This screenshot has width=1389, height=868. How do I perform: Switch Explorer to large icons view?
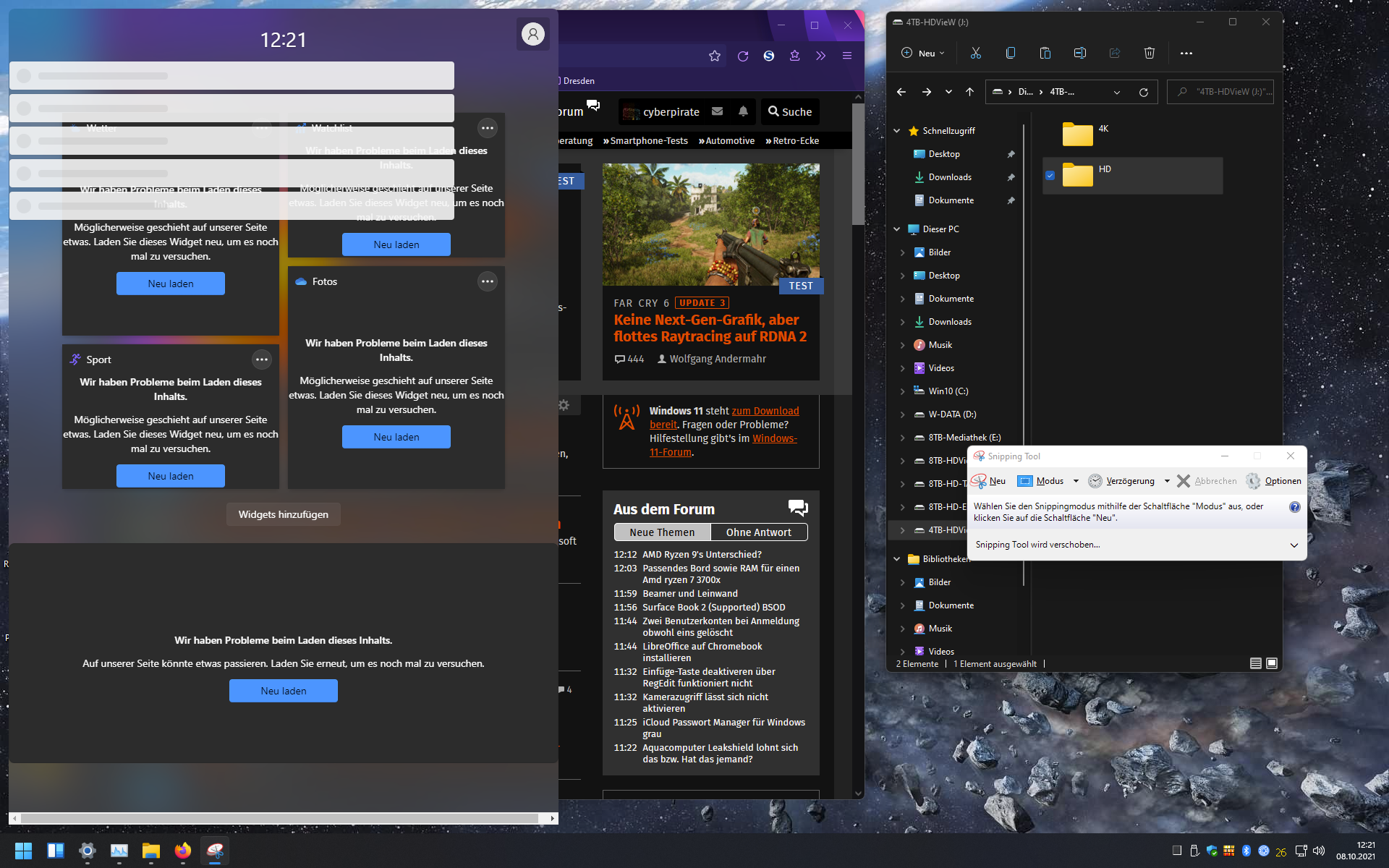pos(1272,663)
